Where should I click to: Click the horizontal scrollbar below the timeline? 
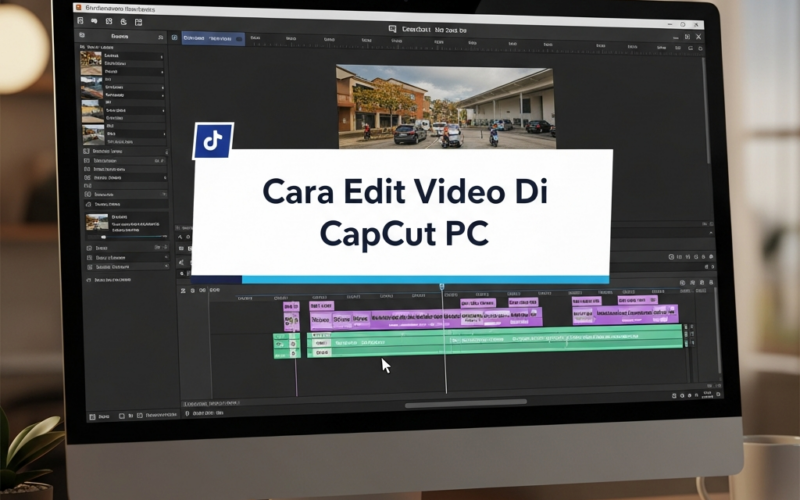point(465,403)
